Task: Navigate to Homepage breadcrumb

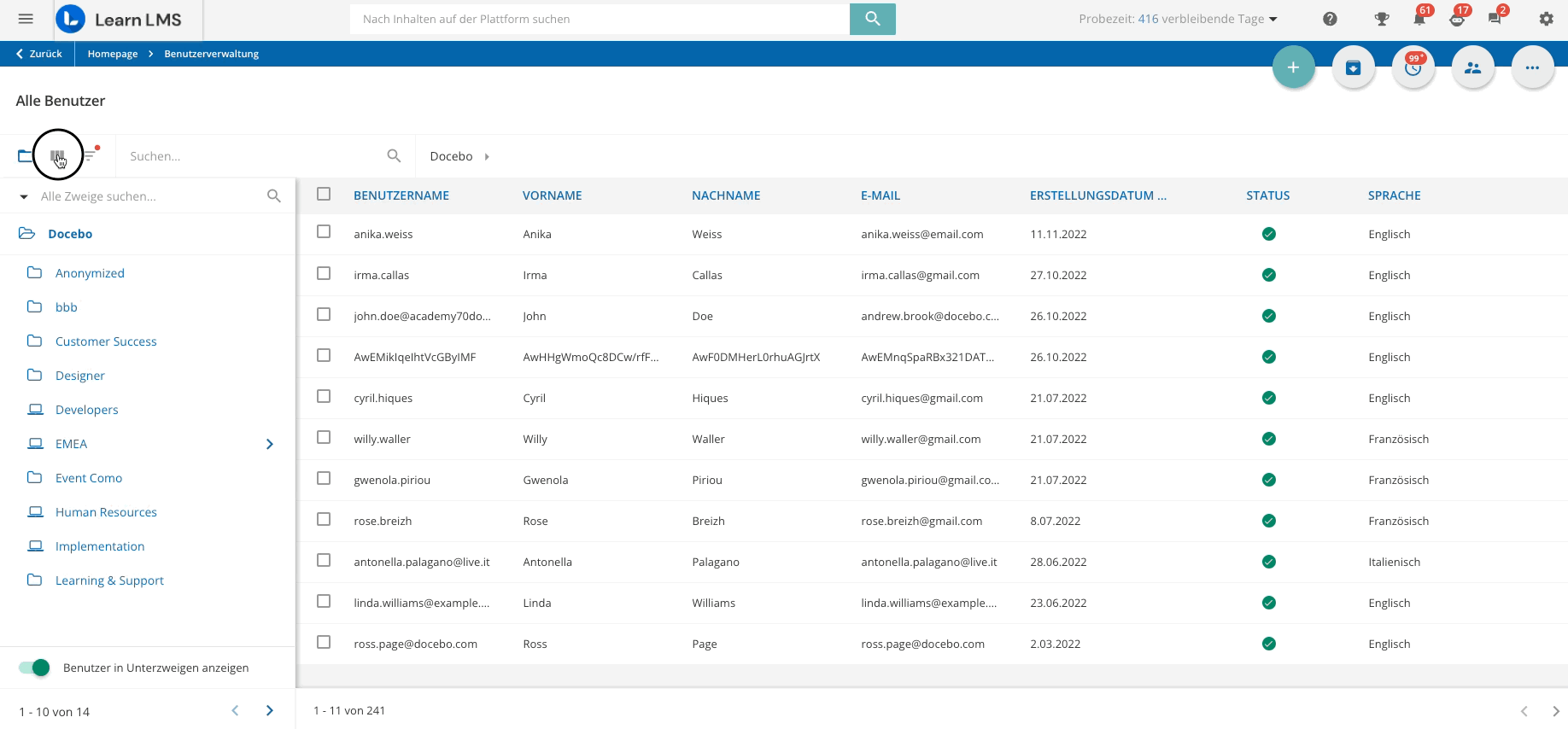Action: 113,54
